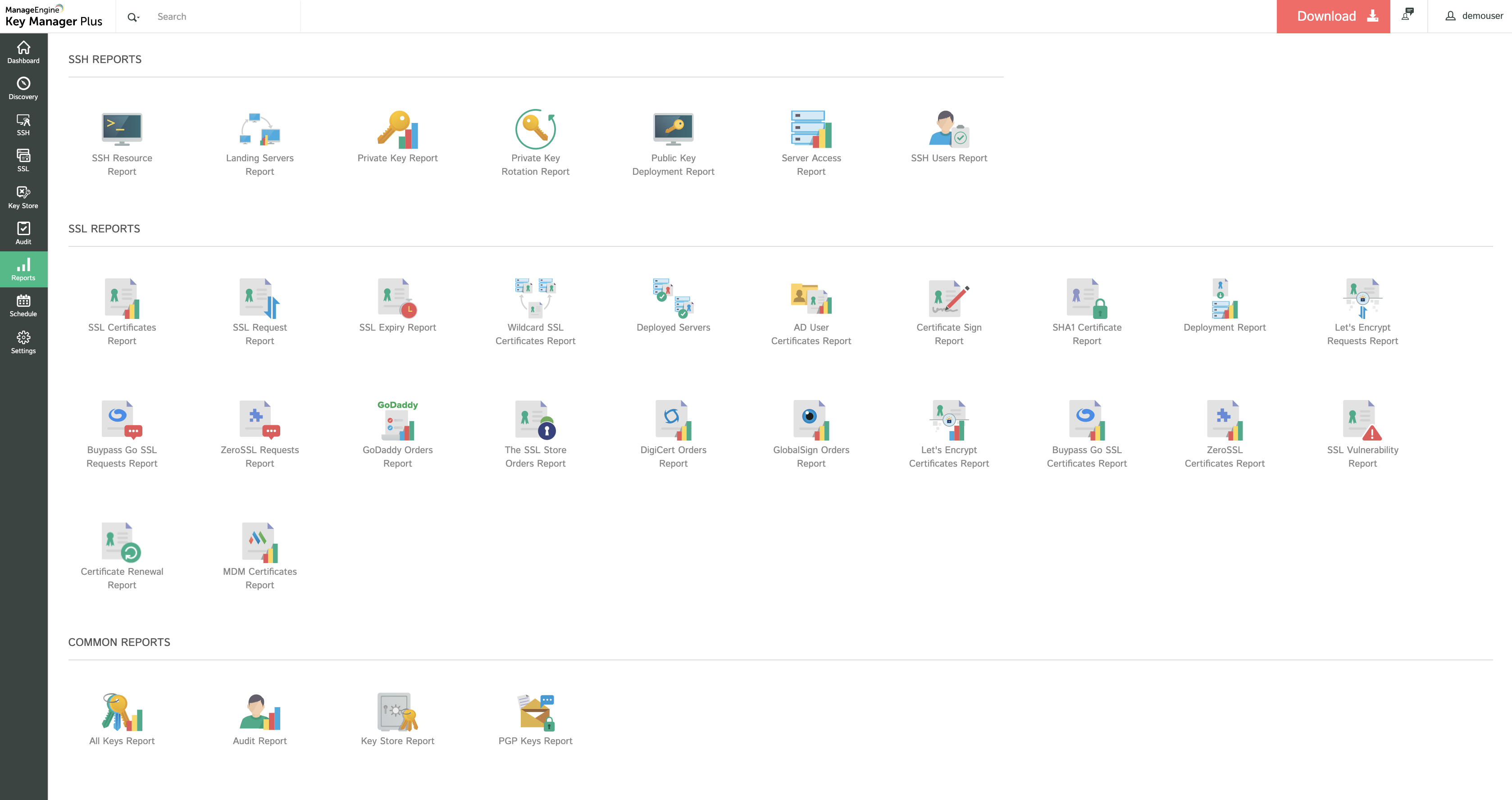This screenshot has width=1512, height=800.
Task: Click the red Download button
Action: pos(1332,16)
